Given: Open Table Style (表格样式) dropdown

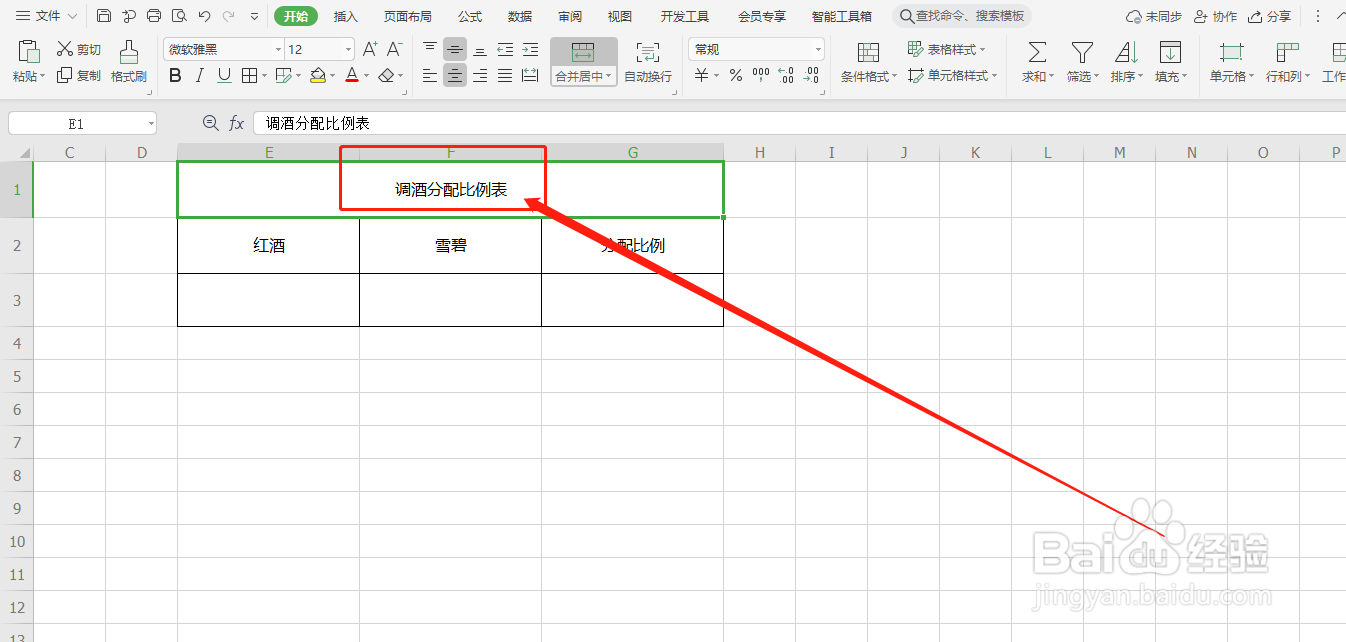Looking at the screenshot, I should point(946,49).
